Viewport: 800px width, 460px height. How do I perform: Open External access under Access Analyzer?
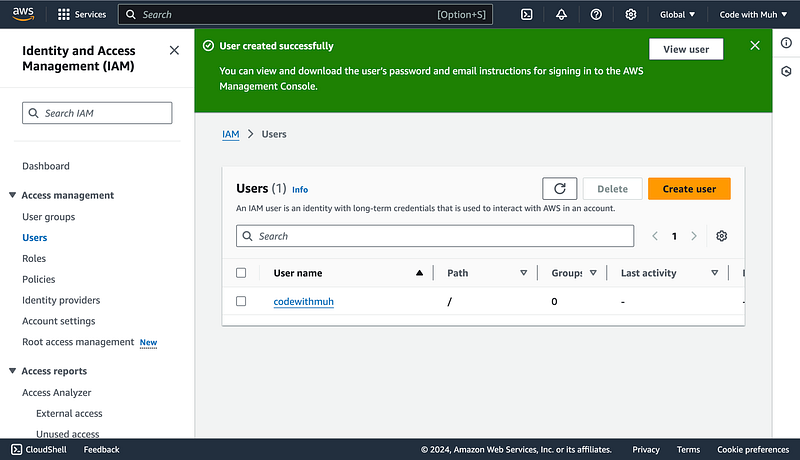69,414
